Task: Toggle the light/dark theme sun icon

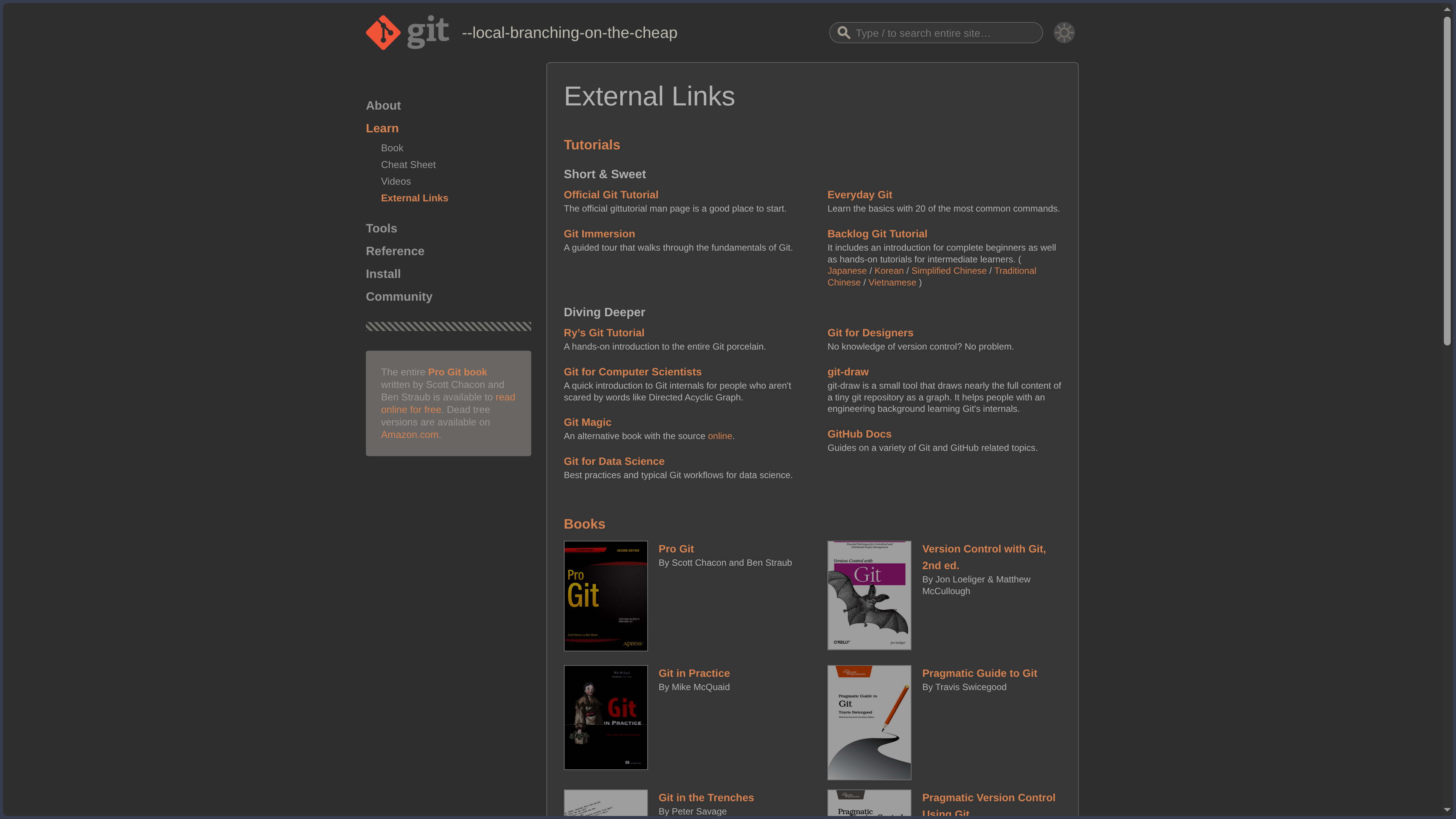Action: coord(1064,33)
